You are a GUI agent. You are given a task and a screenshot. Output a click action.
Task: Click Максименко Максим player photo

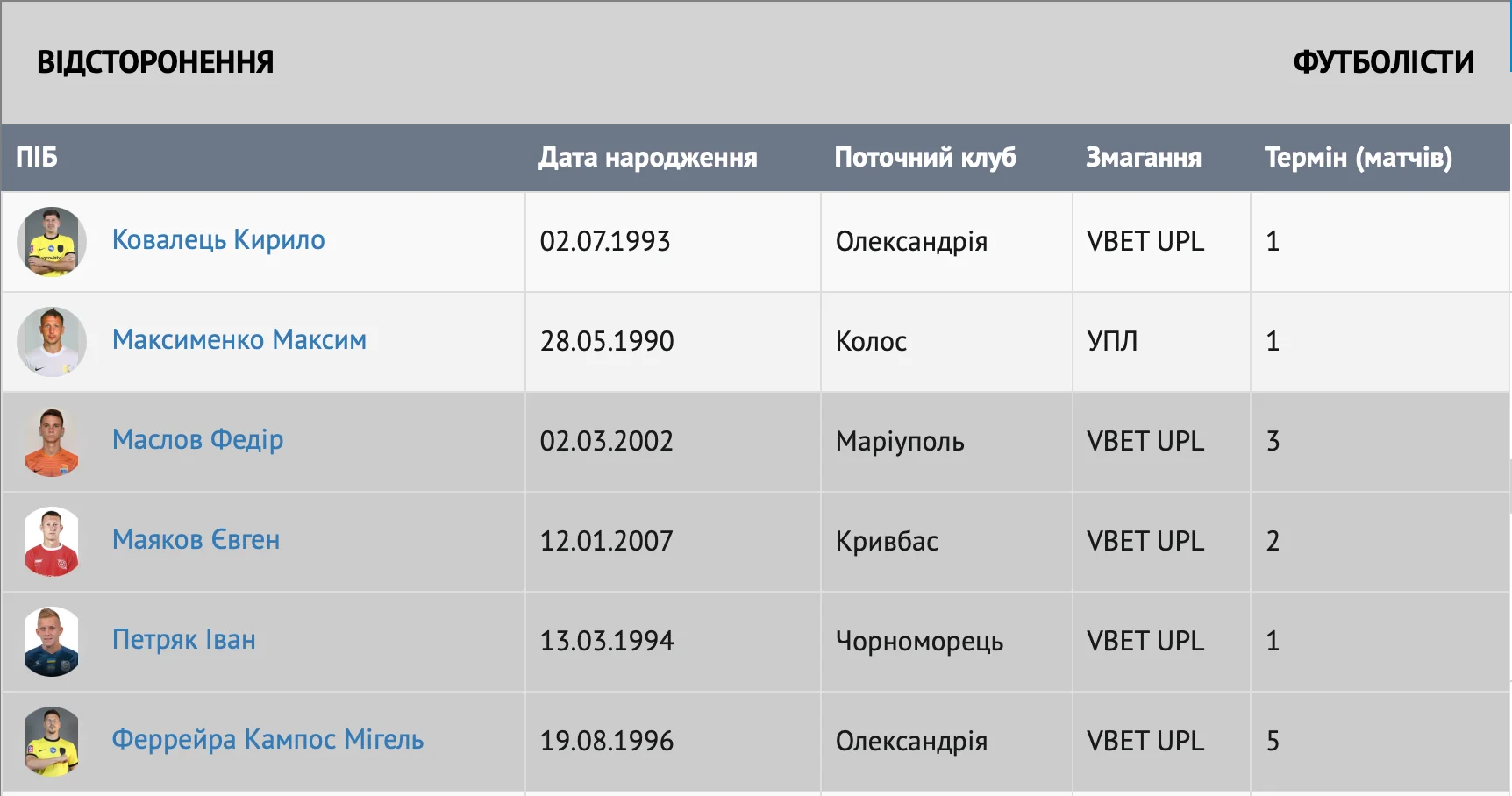coord(52,342)
